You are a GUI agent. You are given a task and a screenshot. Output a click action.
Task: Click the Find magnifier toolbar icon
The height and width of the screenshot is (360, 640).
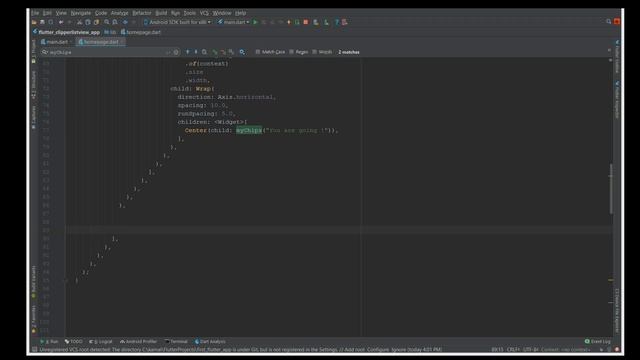pyautogui.click(x=107, y=22)
